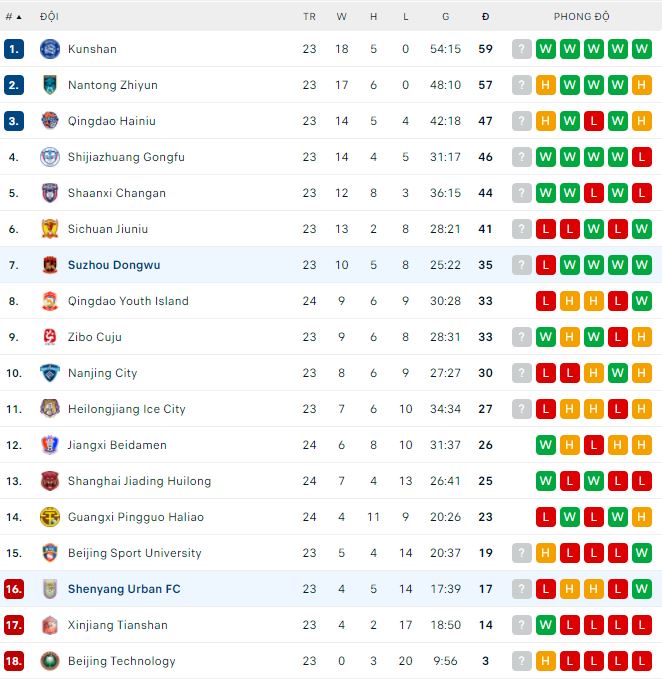This screenshot has height=680, width=662.
Task: Click the Shenyang Urban FC logo
Action: click(x=50, y=589)
